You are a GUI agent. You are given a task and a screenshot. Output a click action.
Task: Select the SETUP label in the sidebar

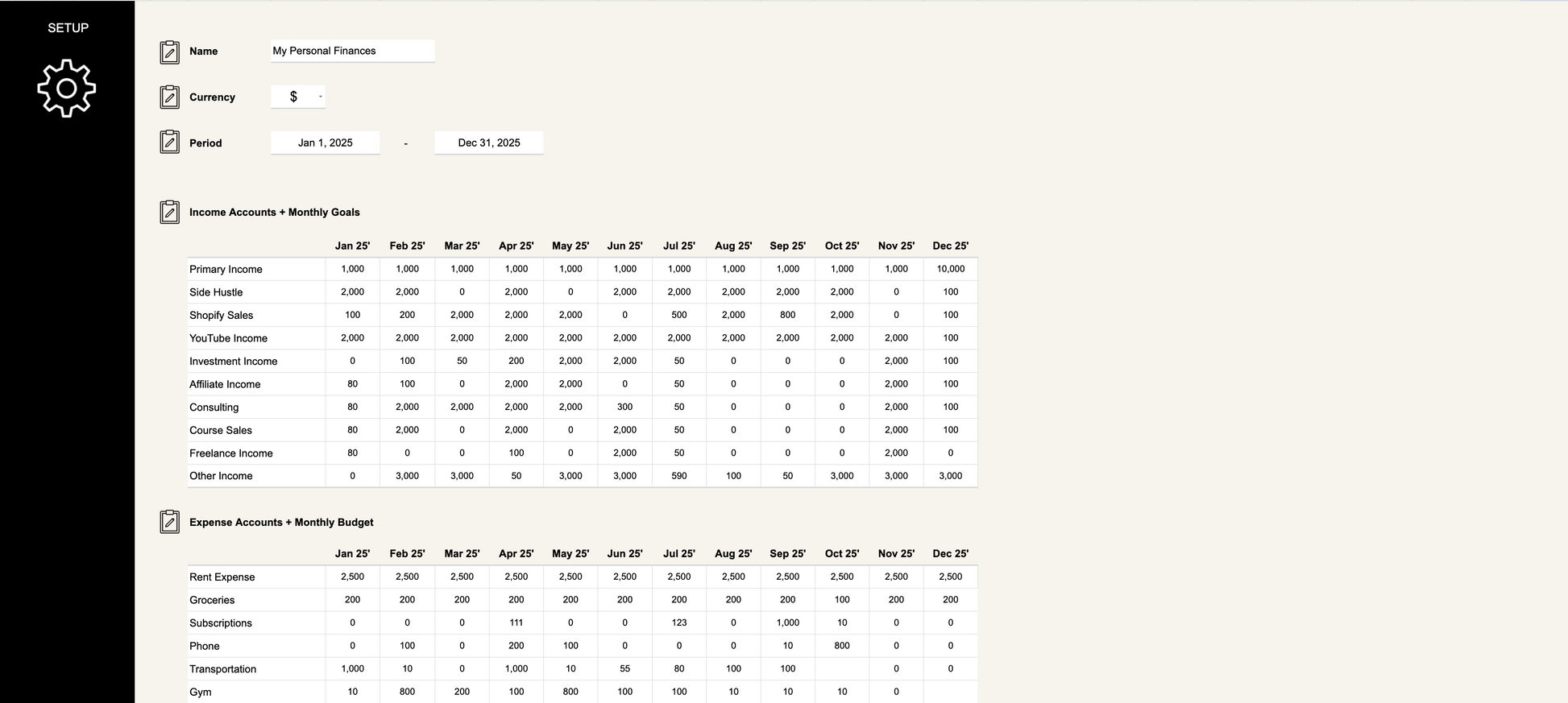click(x=68, y=27)
